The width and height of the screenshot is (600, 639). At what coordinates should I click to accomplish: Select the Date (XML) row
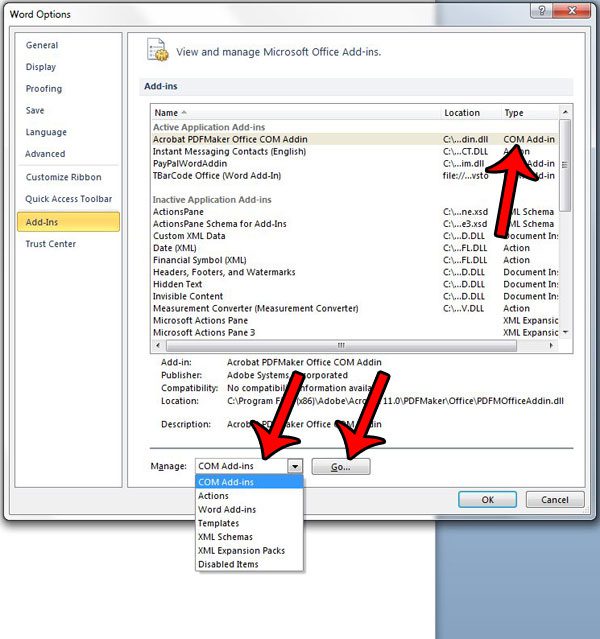pyautogui.click(x=355, y=248)
